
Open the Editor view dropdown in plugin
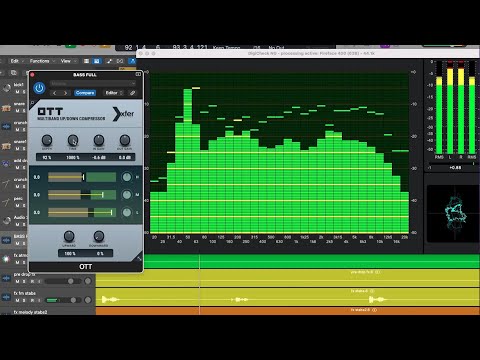pos(114,93)
